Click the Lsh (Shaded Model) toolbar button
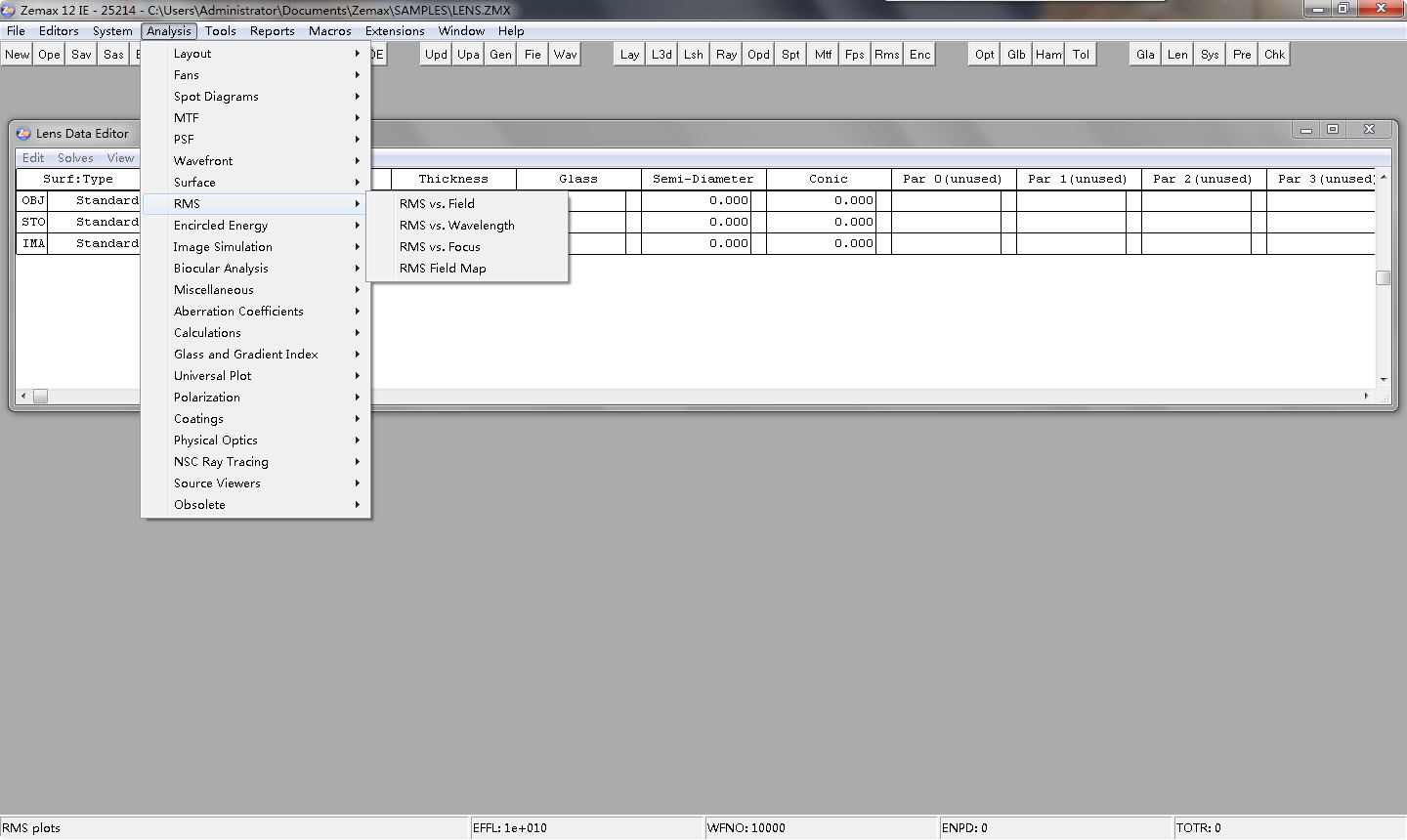The width and height of the screenshot is (1407, 840). 694,55
